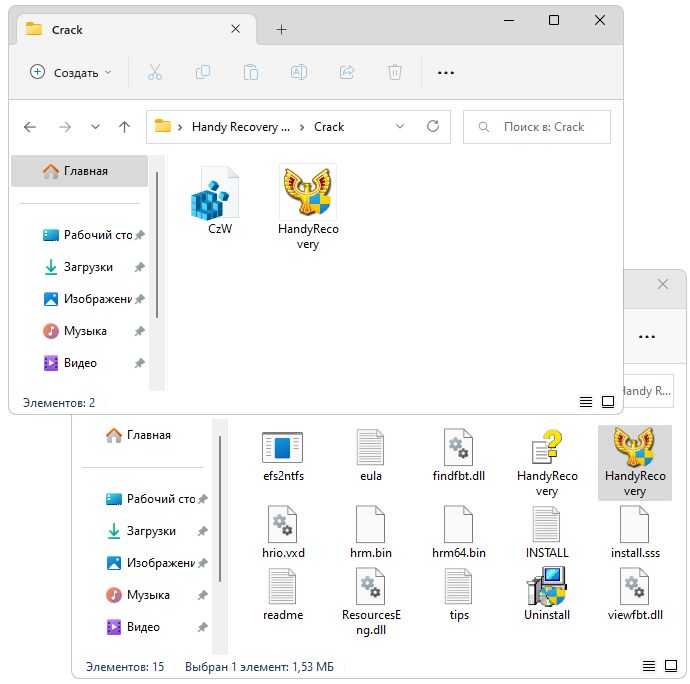Unpin Загрузки via pin icon in Crack sidebar
Image resolution: width=690 pixels, height=684 pixels.
[x=139, y=267]
